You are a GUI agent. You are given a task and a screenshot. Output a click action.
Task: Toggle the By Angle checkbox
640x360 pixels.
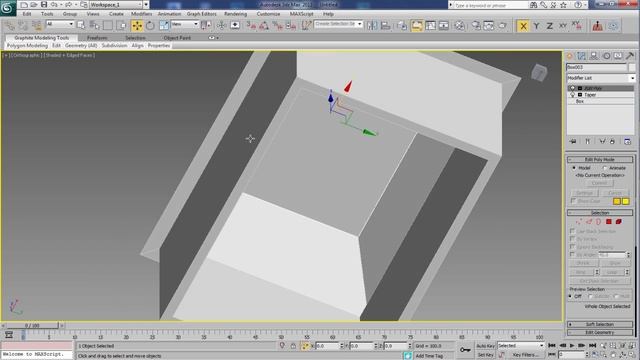(x=572, y=254)
